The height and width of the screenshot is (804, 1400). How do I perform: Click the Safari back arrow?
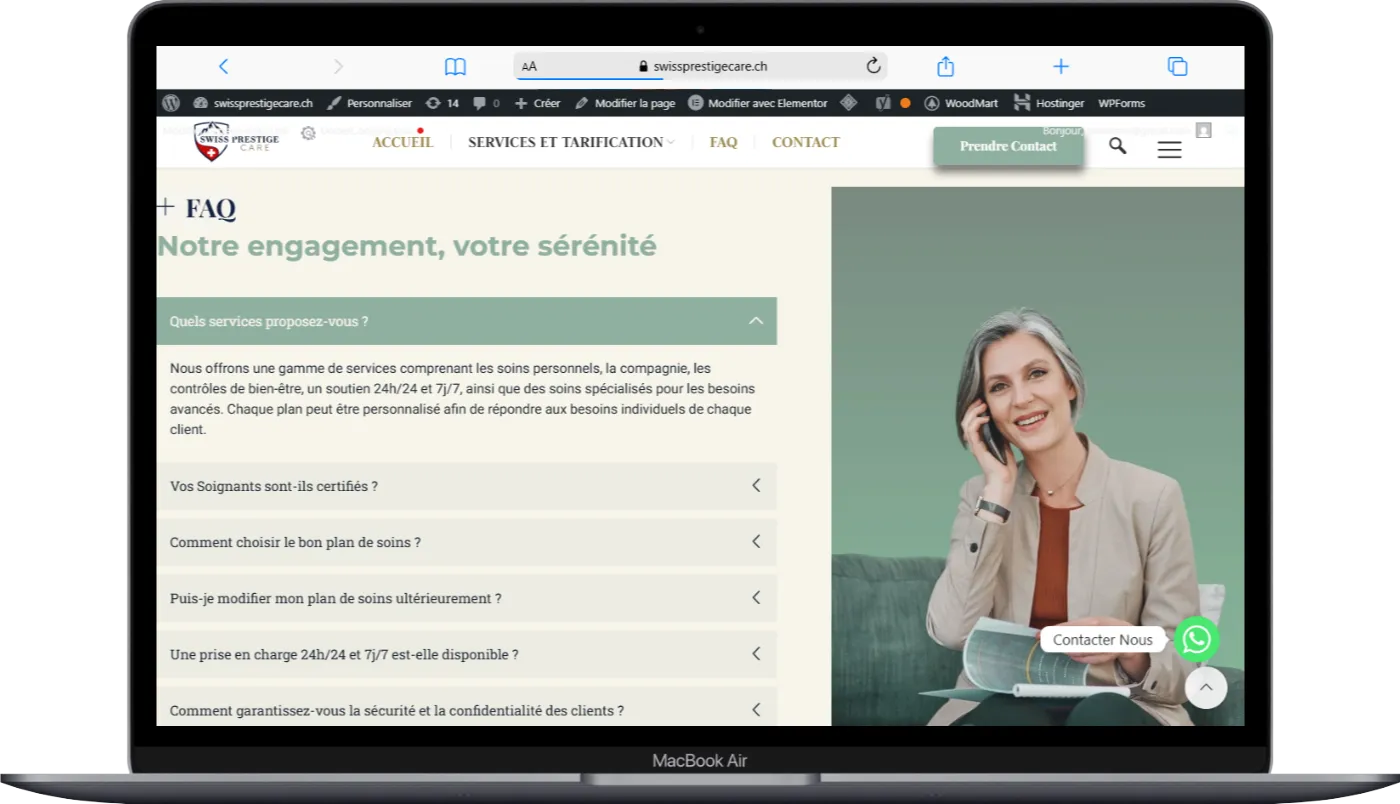coord(223,66)
